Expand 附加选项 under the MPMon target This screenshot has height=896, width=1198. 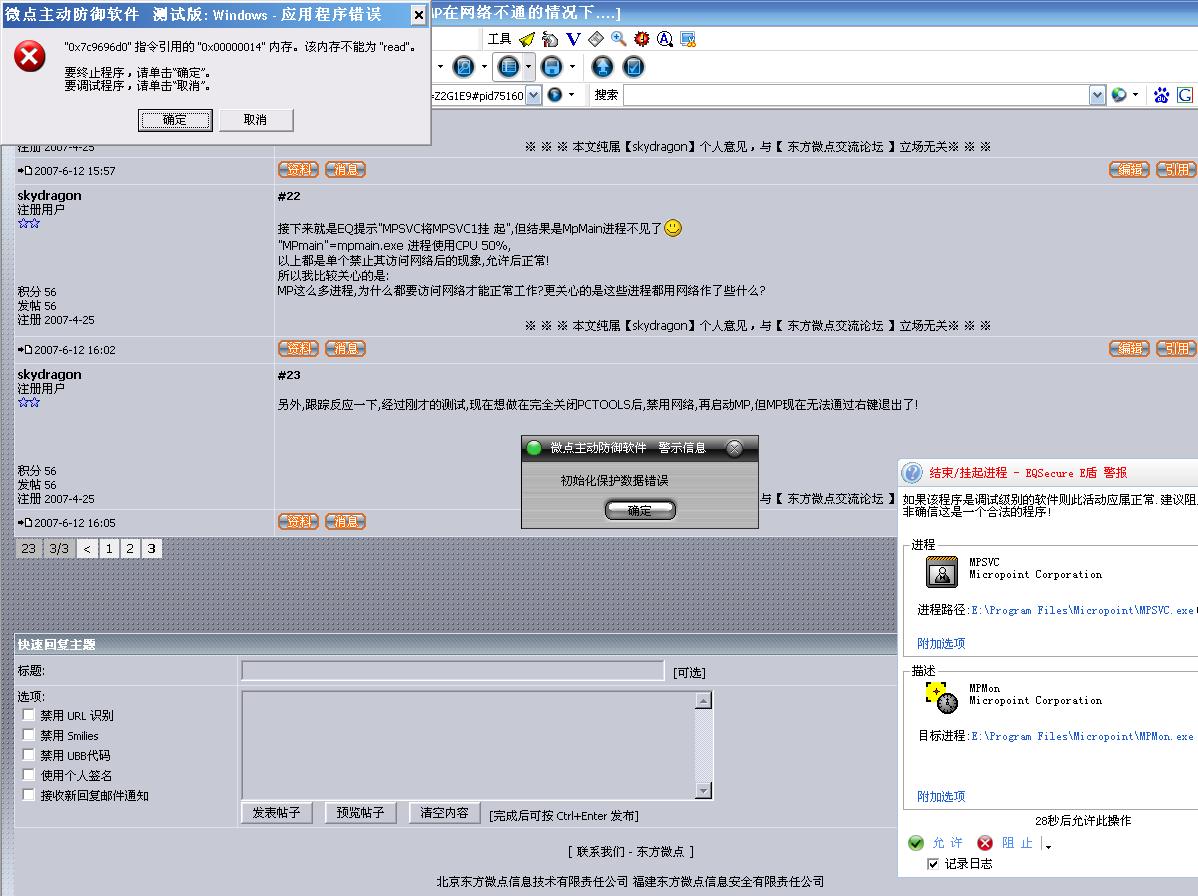tap(941, 796)
